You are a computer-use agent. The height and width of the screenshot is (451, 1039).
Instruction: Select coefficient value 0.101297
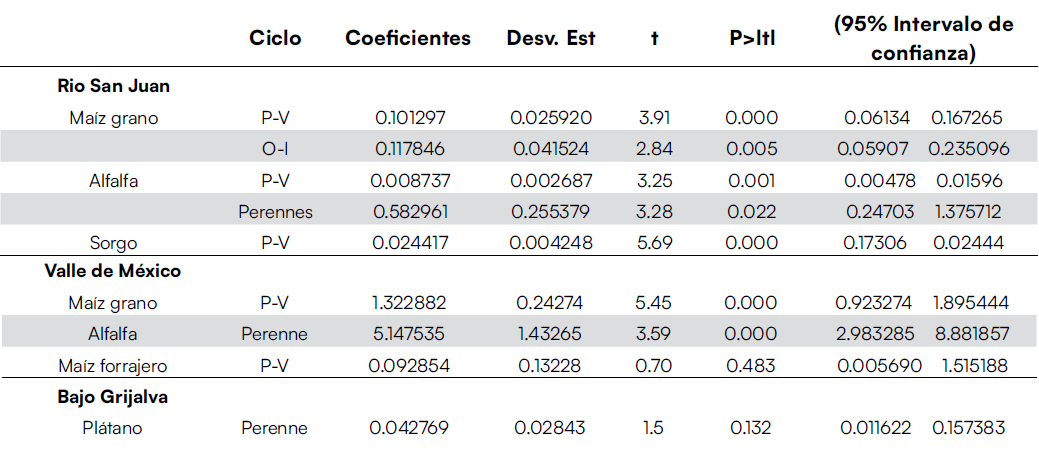[x=410, y=118]
